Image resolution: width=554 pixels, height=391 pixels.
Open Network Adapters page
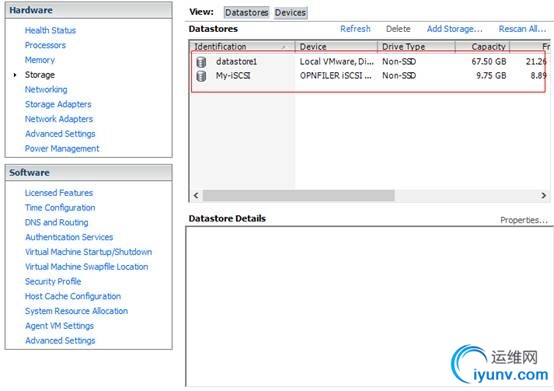point(59,119)
